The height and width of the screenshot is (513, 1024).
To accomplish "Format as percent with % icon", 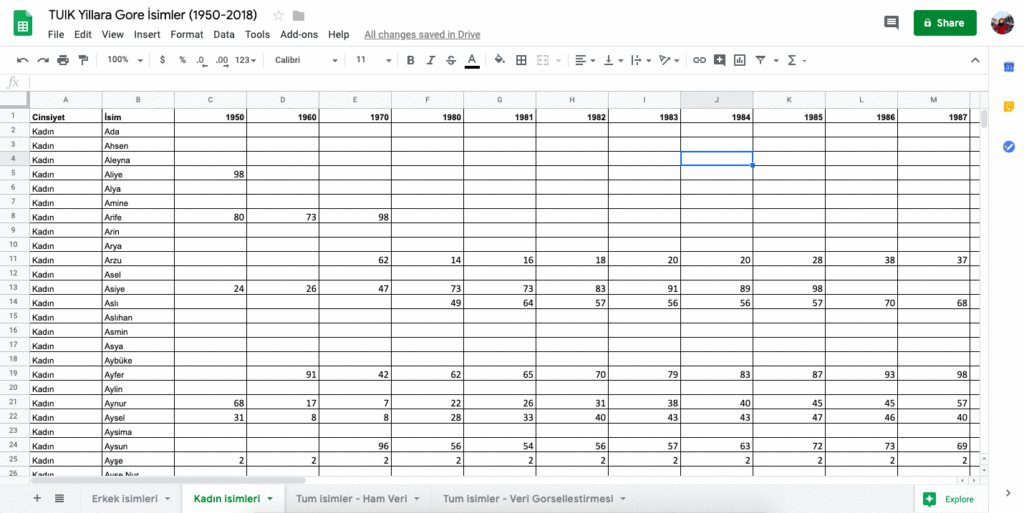I will [x=182, y=60].
